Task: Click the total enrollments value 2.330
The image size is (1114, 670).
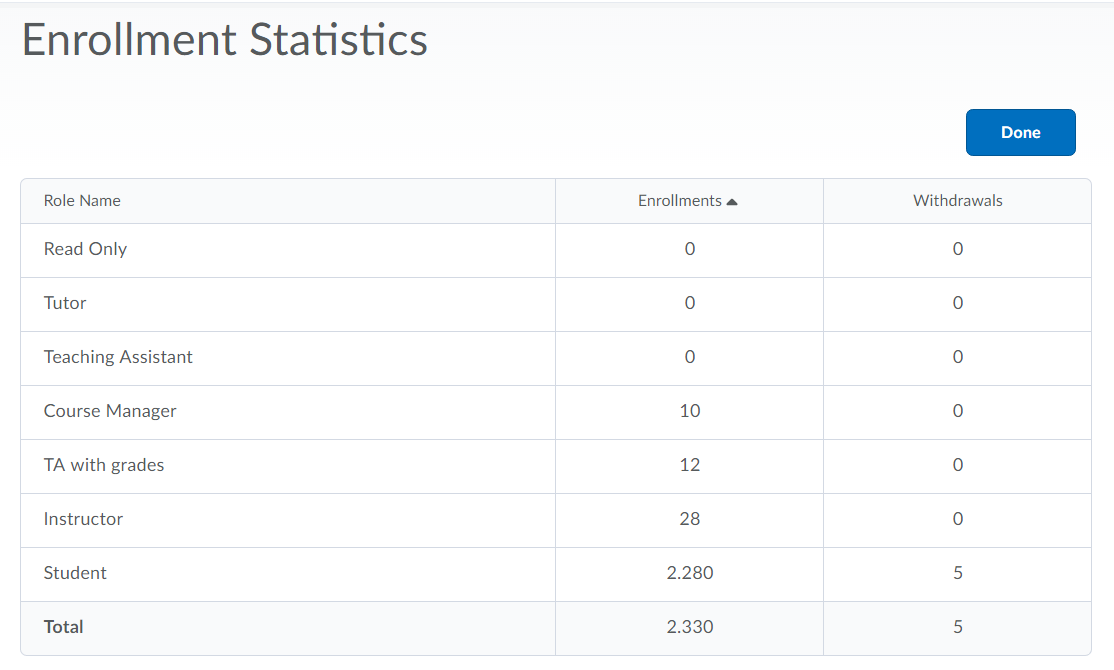Action: 689,627
